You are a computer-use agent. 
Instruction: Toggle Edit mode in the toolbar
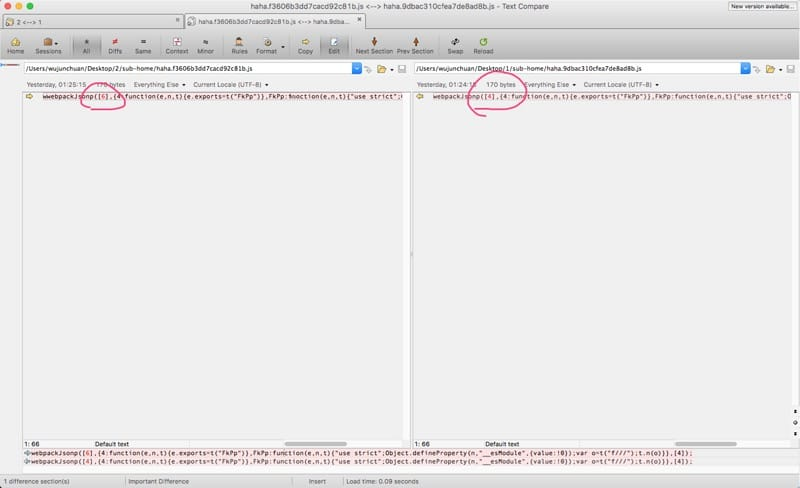point(334,45)
